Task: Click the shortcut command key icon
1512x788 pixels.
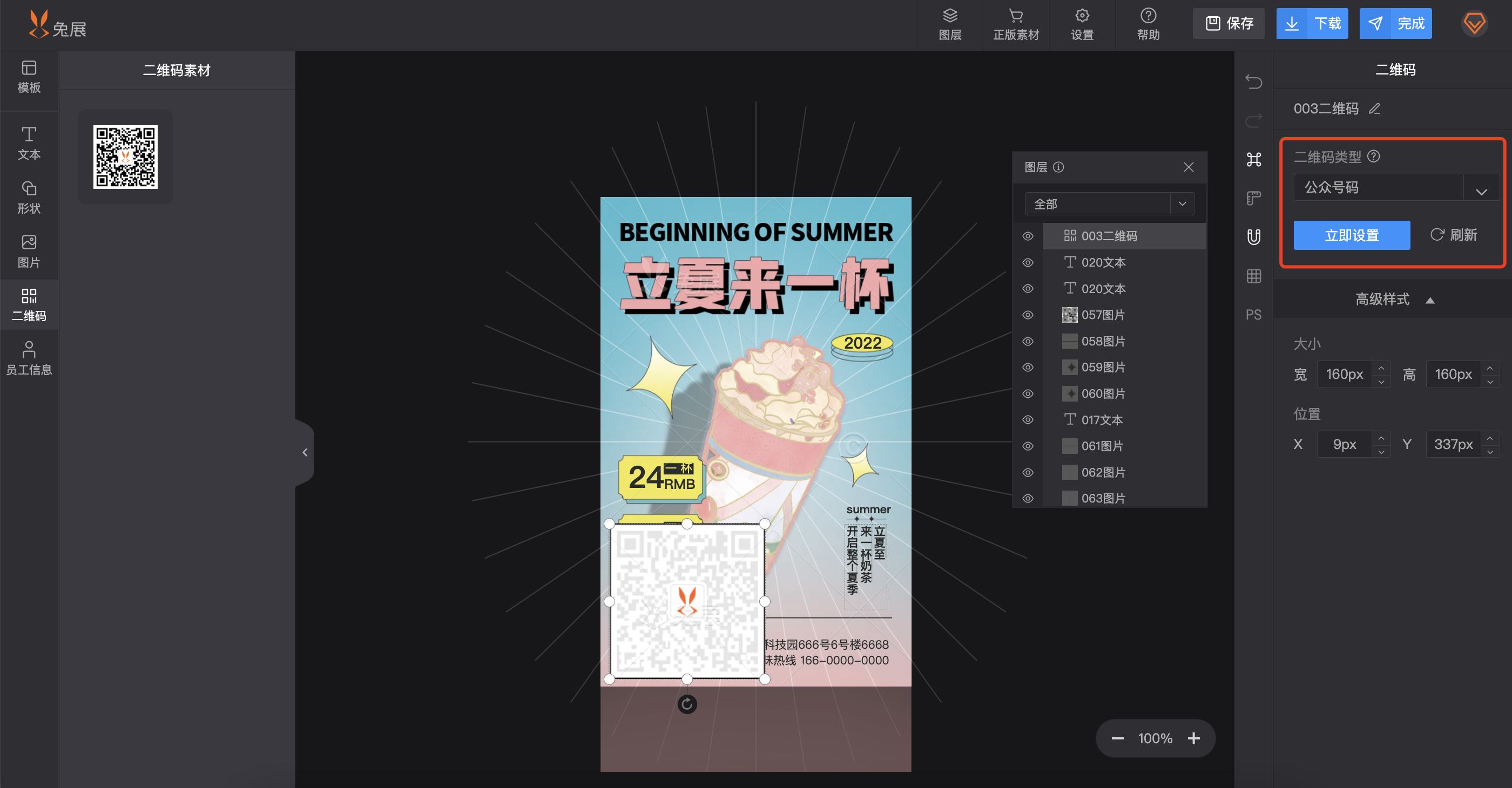Action: click(1253, 159)
